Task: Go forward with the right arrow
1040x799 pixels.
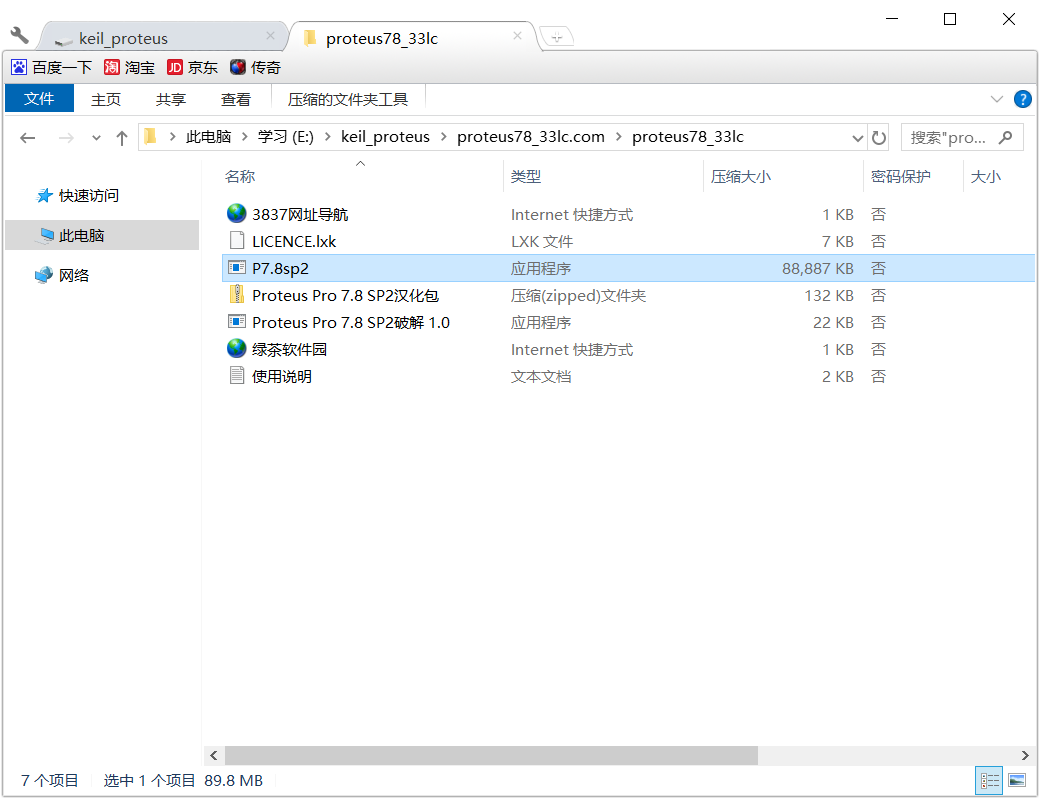Action: click(x=66, y=138)
